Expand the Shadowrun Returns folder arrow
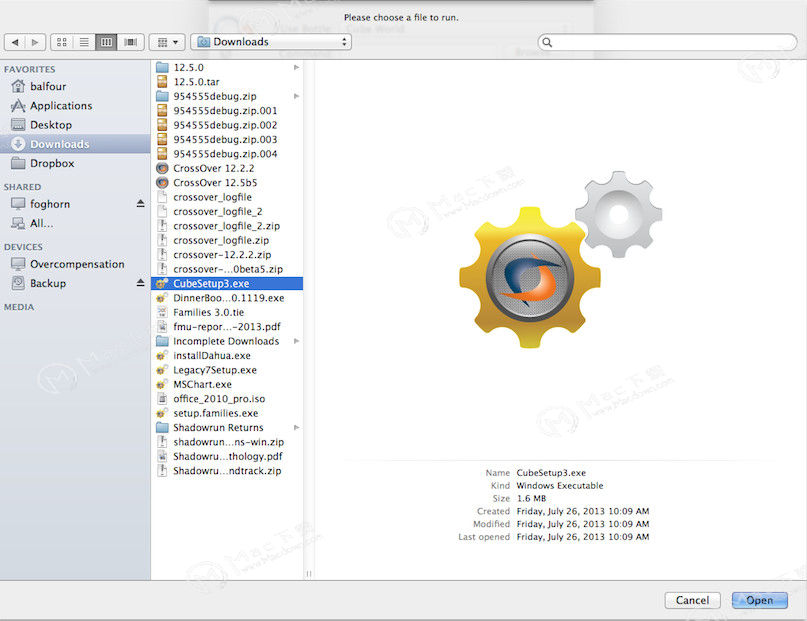Screen dimensions: 807x621 (x=296, y=428)
